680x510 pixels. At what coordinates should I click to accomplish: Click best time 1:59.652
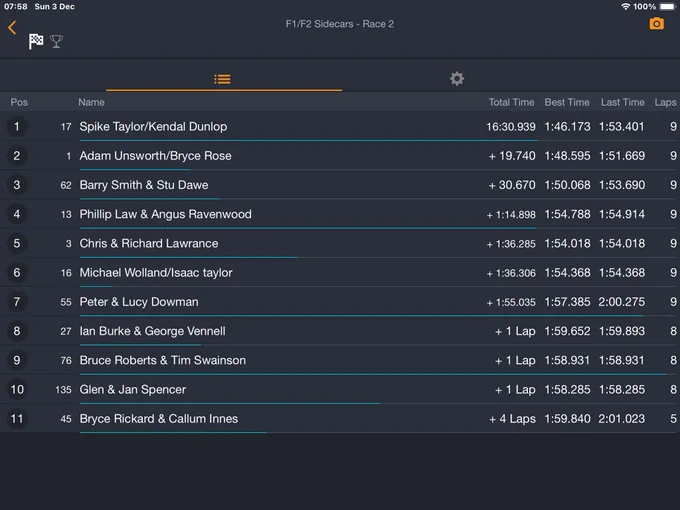567,331
